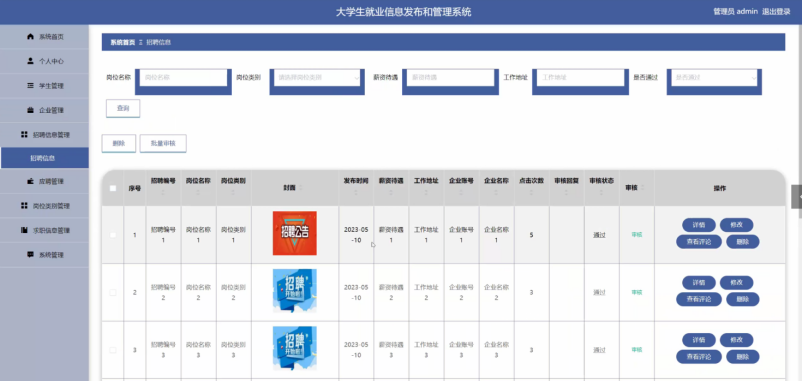
Task: Sort table by 岗位类别 column arrows
Action: point(233,193)
